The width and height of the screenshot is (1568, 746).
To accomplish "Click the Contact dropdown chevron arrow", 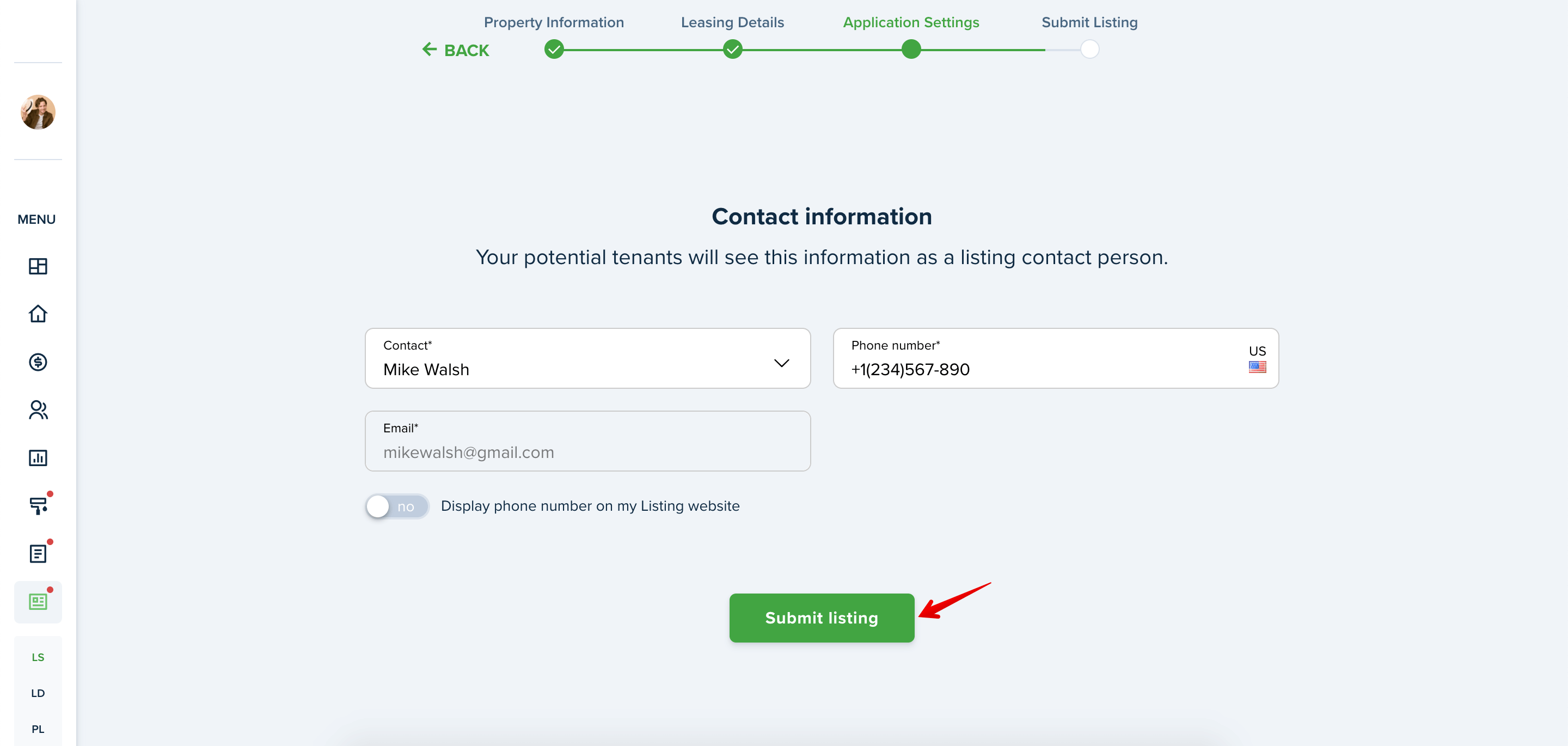I will [x=782, y=363].
